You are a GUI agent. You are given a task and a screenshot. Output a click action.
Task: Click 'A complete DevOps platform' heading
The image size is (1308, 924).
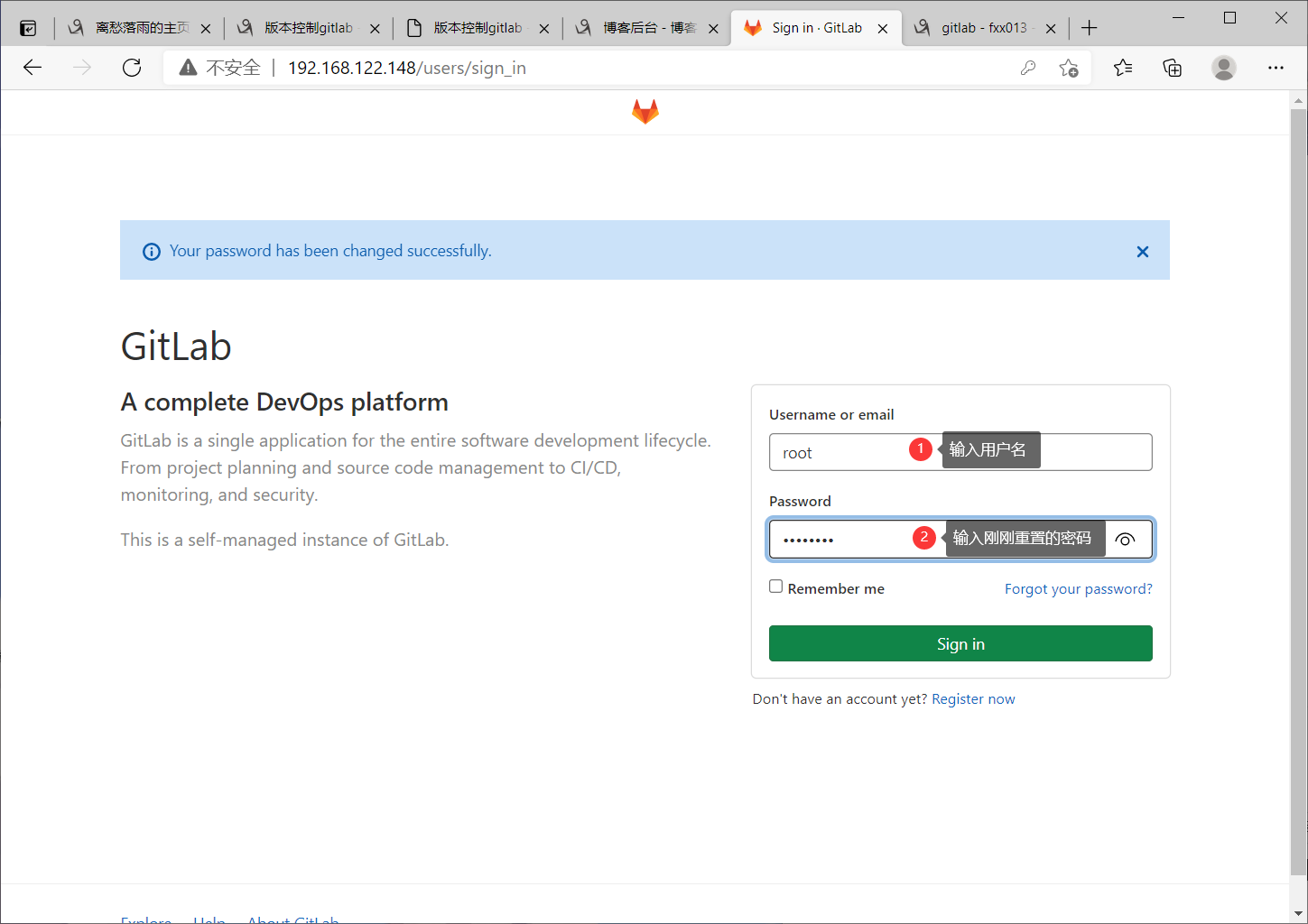click(x=284, y=402)
